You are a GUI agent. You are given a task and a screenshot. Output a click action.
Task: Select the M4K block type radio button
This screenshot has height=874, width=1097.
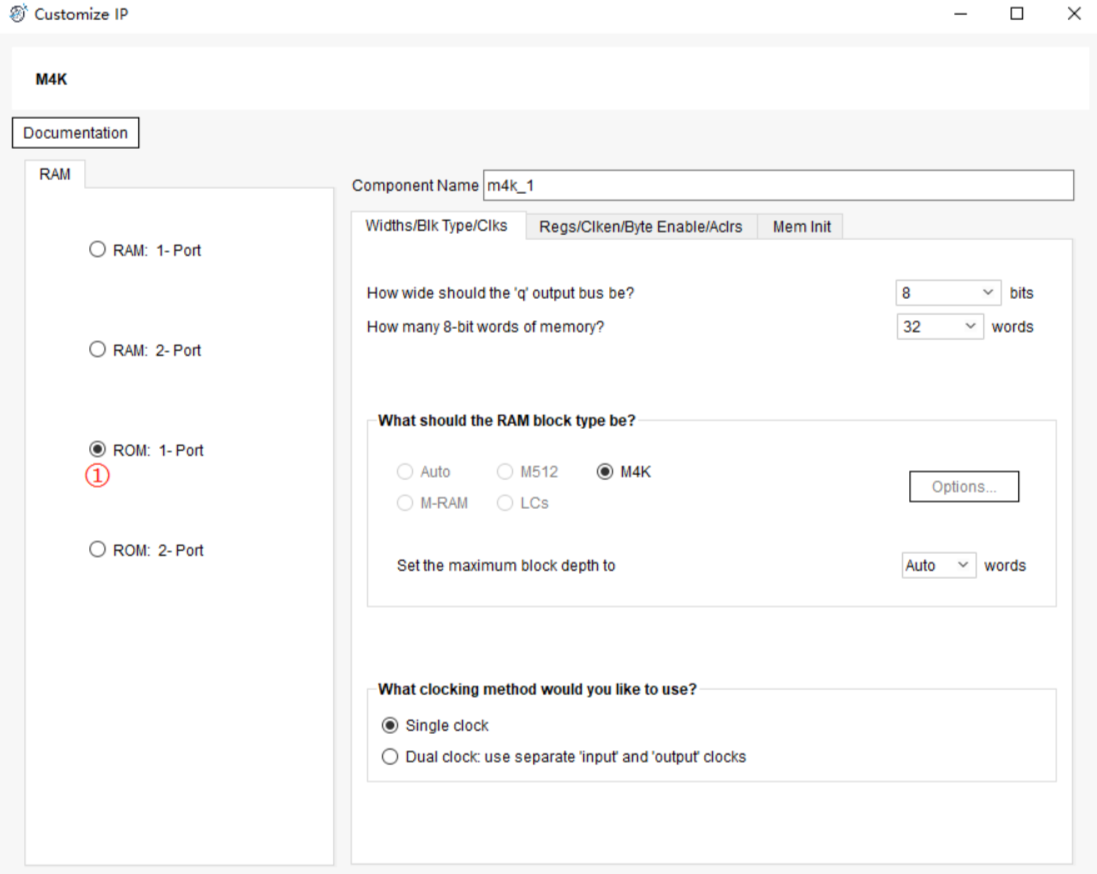pos(605,472)
